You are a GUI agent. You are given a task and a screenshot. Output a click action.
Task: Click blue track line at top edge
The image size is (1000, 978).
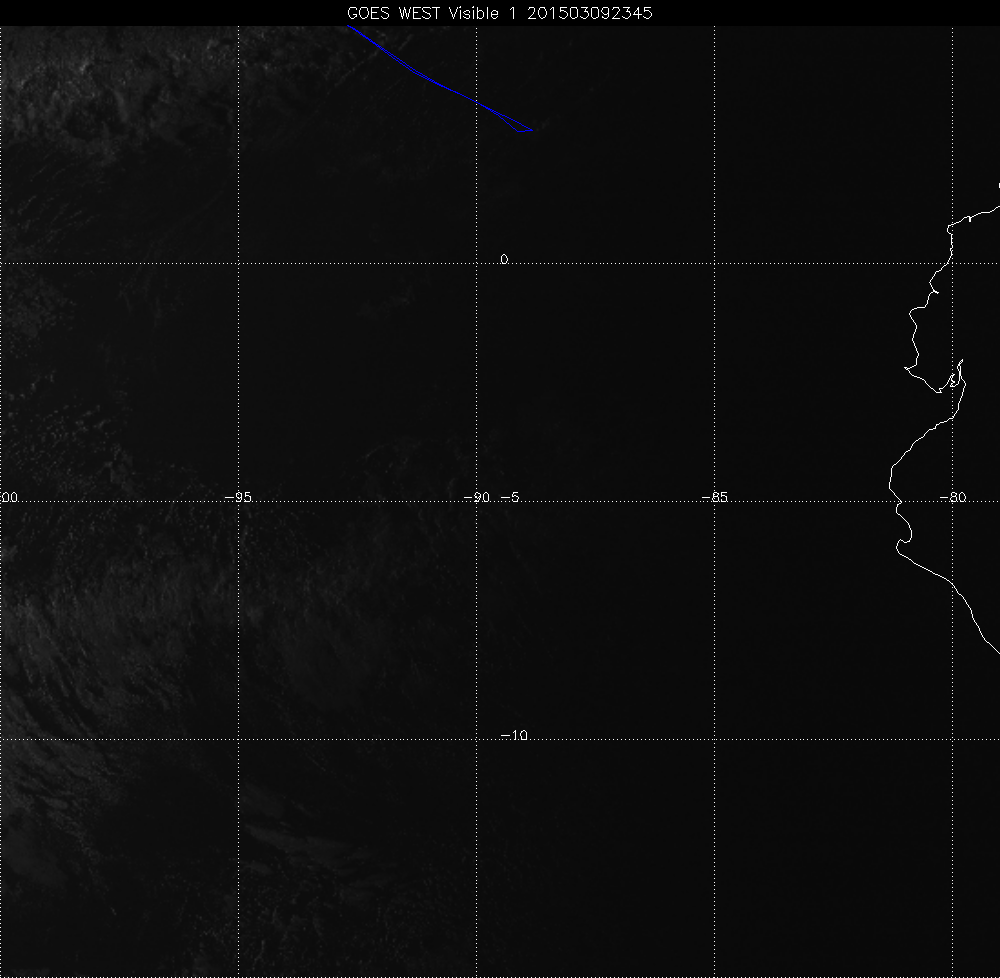349,28
